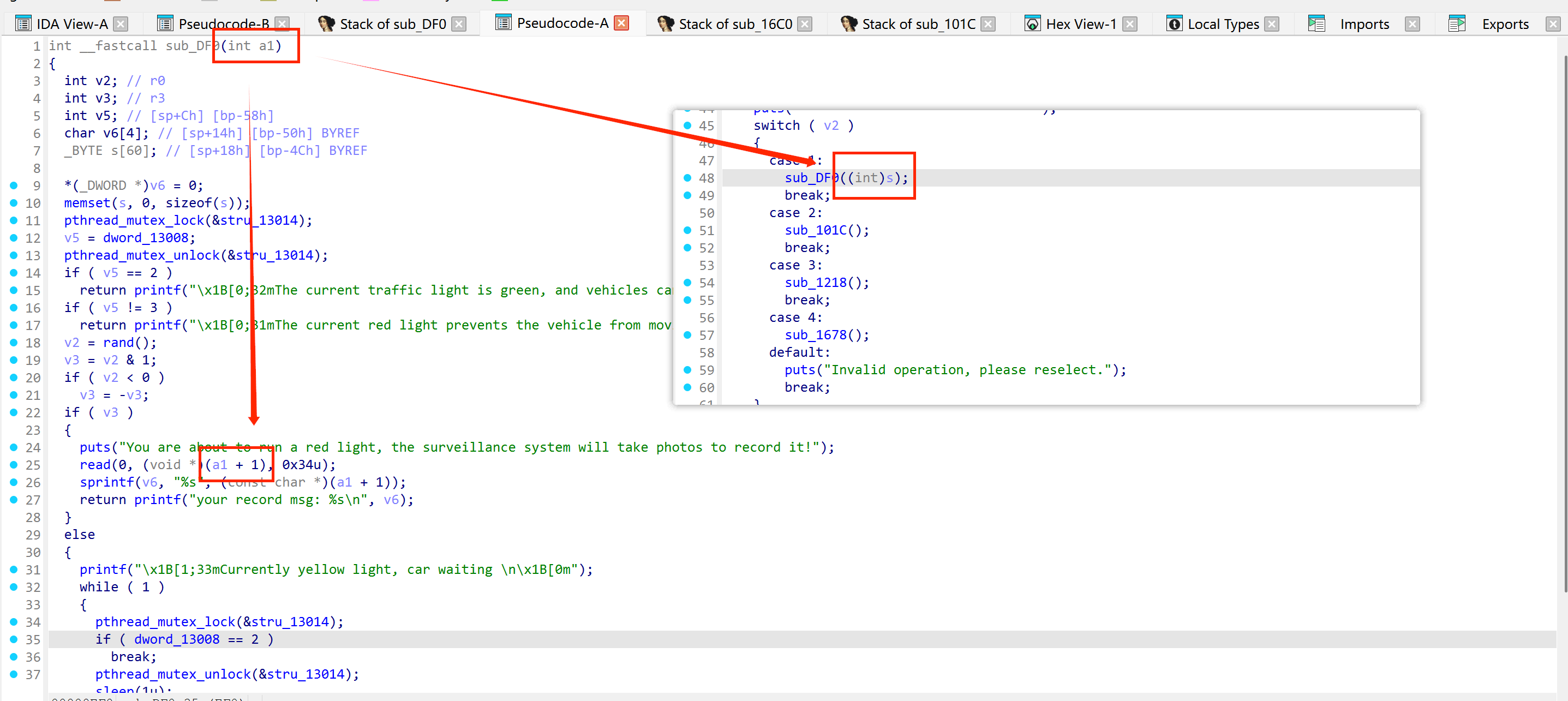Screen dimensions: 1568x701
Task: Click sprintf on line 26
Action: point(107,482)
